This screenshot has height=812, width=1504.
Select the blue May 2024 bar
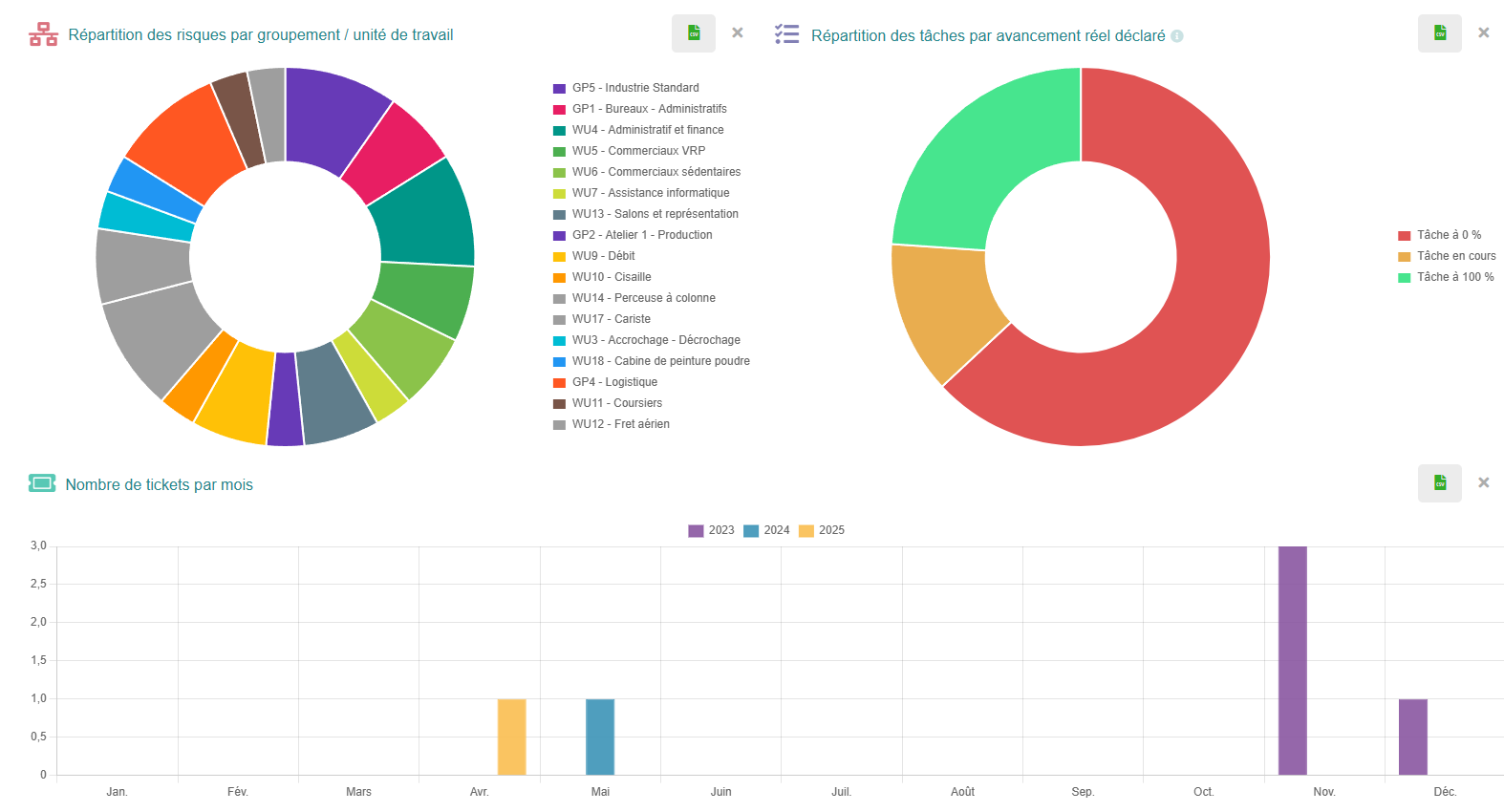pos(600,737)
